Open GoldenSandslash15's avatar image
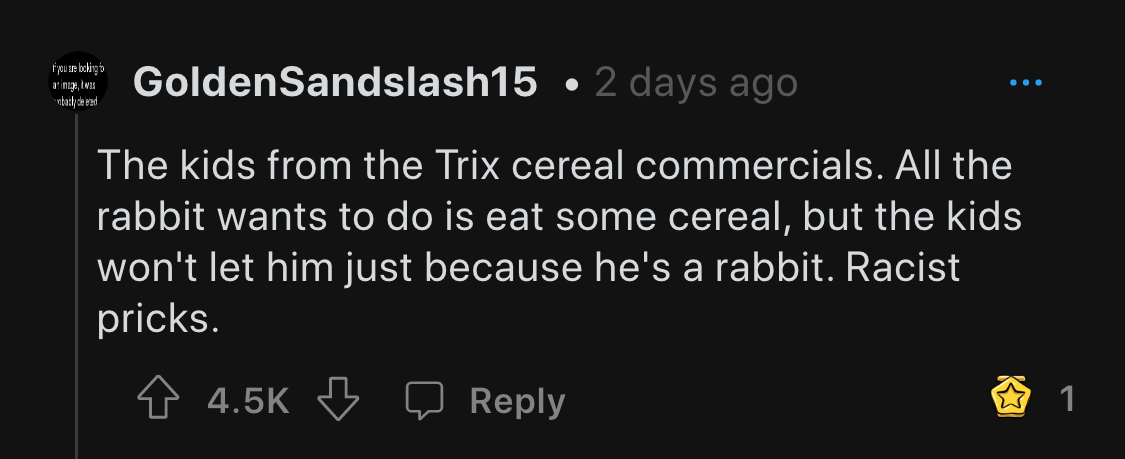 (x=78, y=82)
